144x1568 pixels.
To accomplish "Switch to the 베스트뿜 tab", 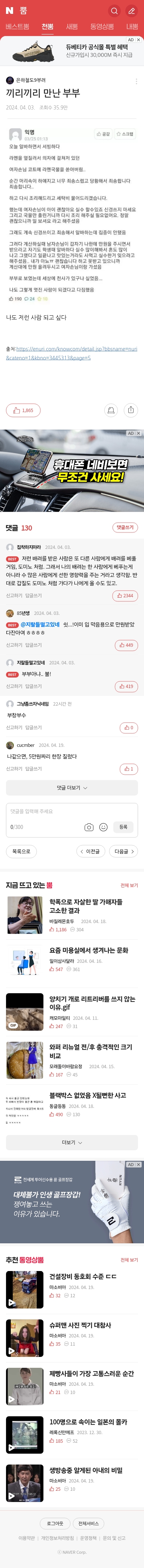I will tap(18, 27).
